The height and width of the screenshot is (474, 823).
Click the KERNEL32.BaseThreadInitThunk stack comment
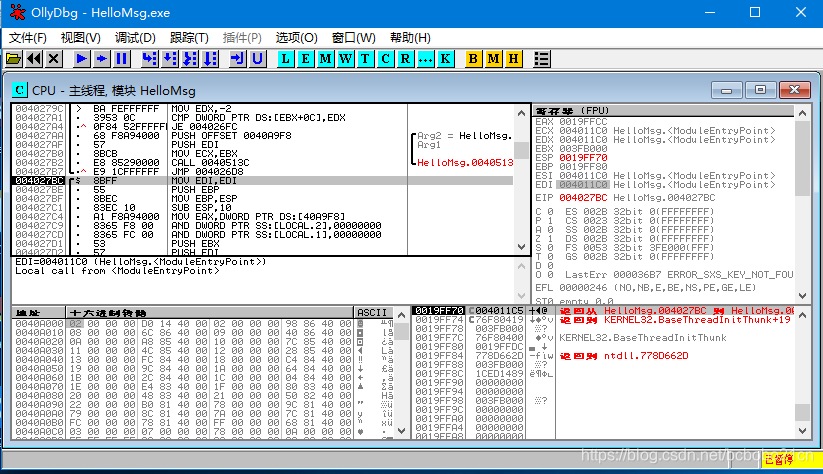click(642, 338)
